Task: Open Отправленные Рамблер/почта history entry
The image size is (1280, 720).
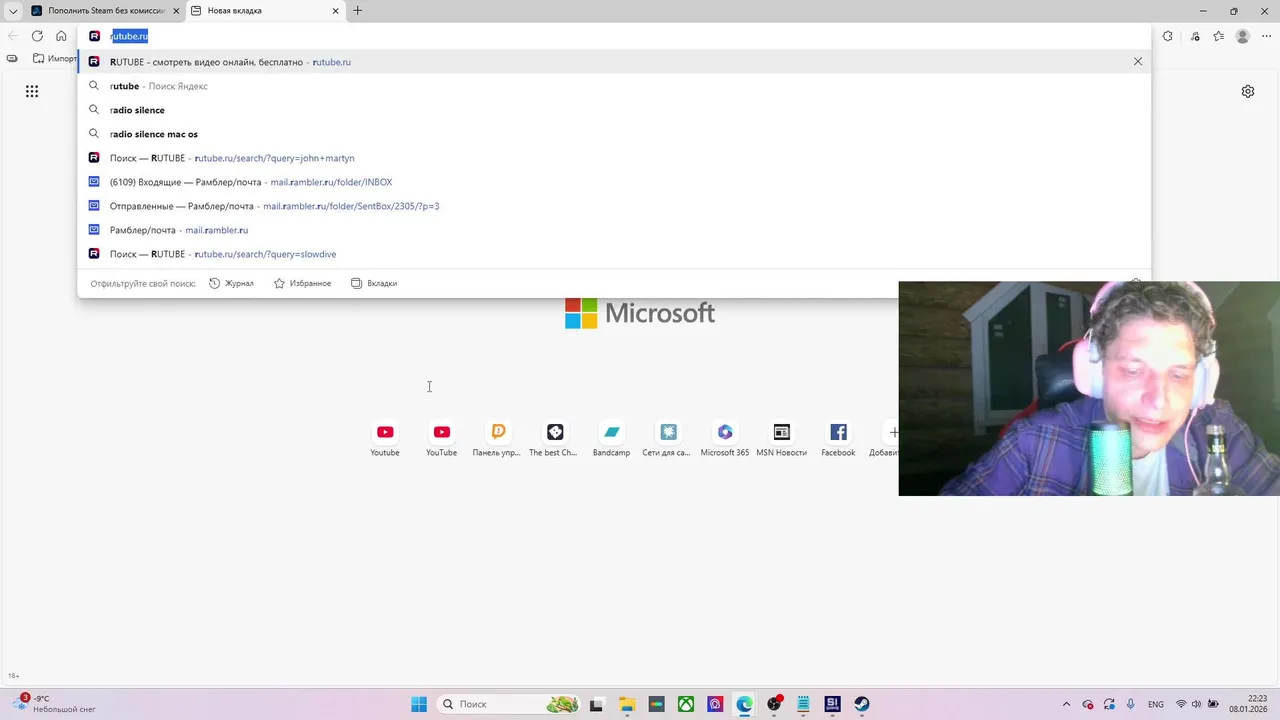Action: point(614,206)
